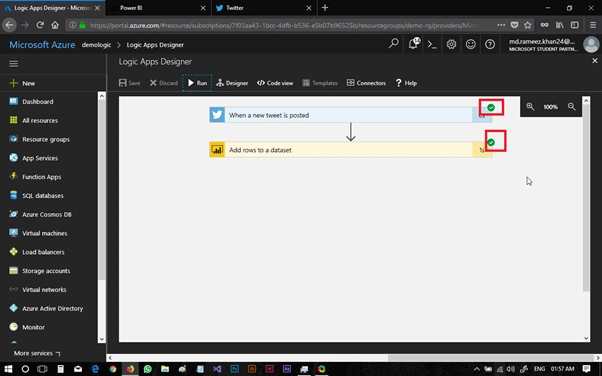602x376 pixels.
Task: Close the Logic Apps Designer blade
Action: coord(595,61)
